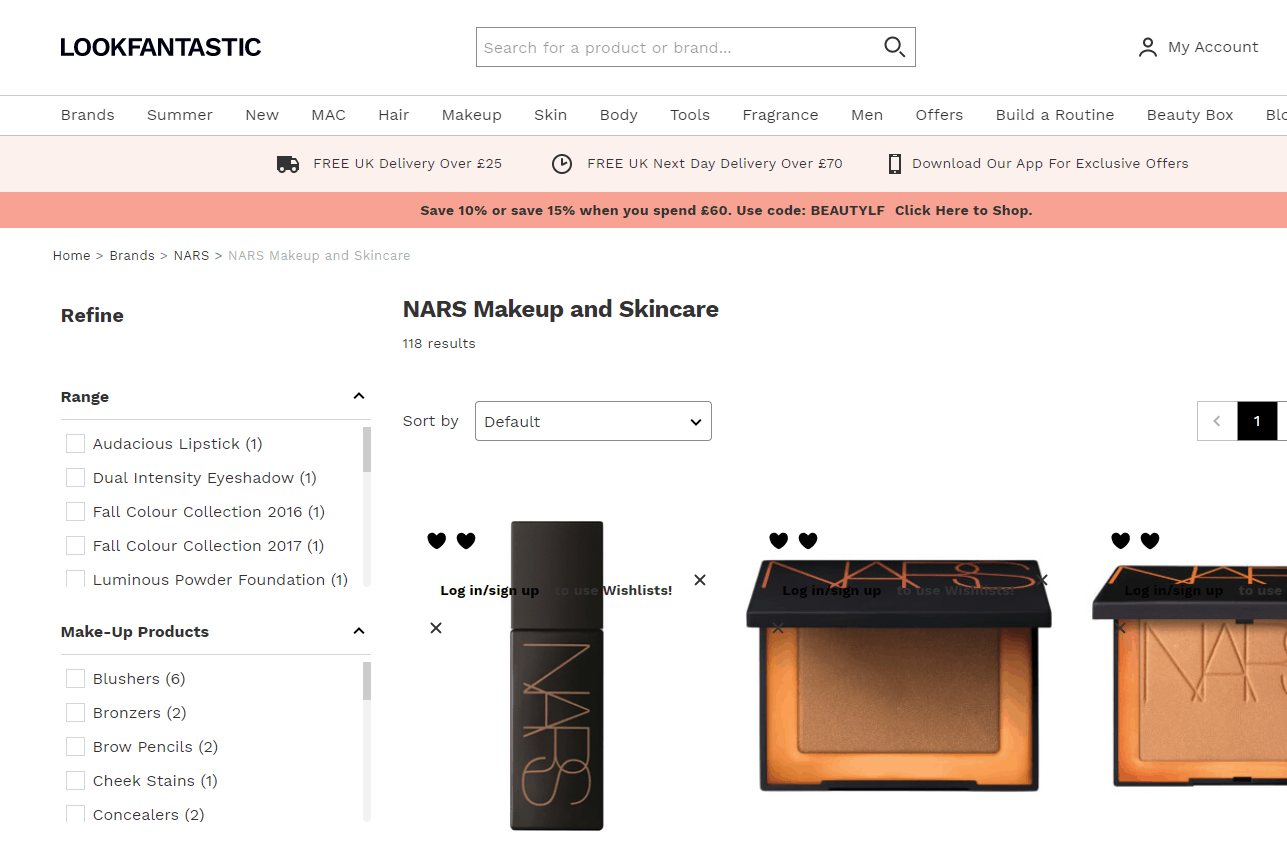
Task: Toggle the Cheek Stains checkbox
Action: 75,781
